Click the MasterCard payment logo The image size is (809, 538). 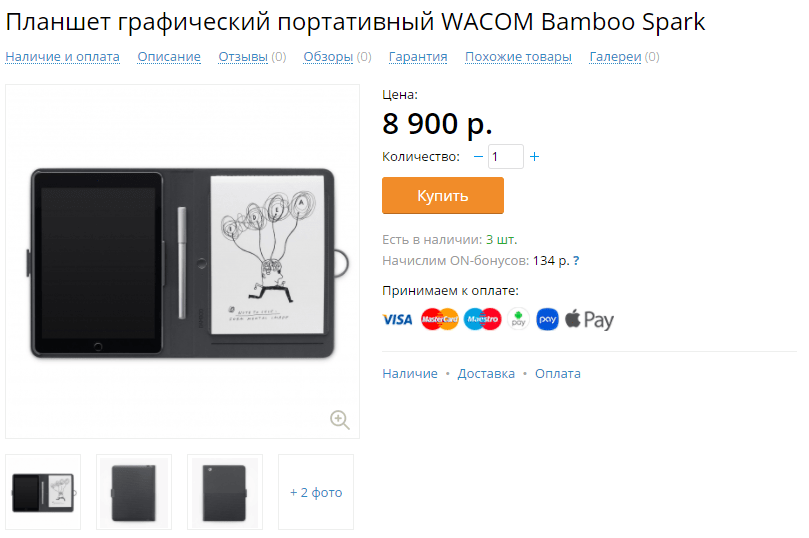pos(440,319)
